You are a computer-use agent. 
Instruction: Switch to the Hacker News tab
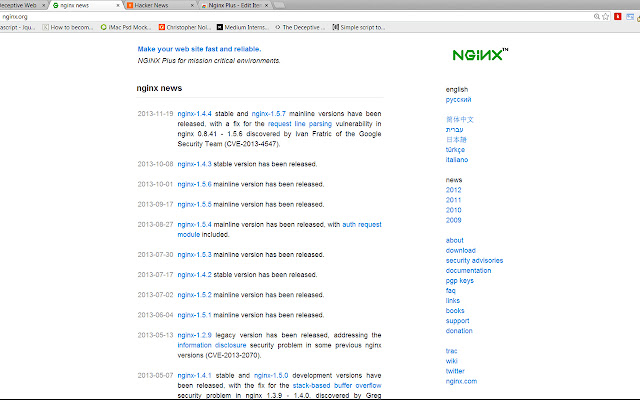159,5
